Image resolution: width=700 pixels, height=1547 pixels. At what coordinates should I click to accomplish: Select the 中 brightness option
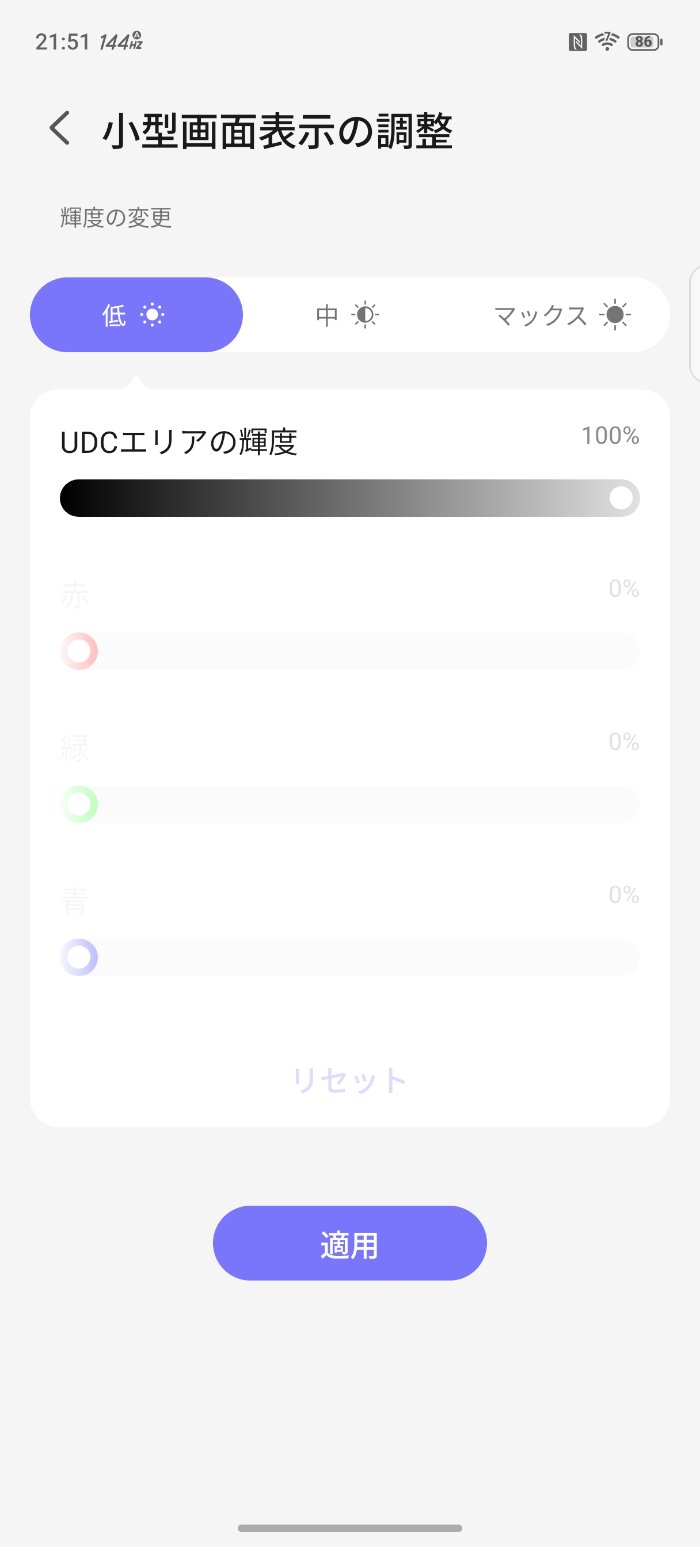point(347,315)
